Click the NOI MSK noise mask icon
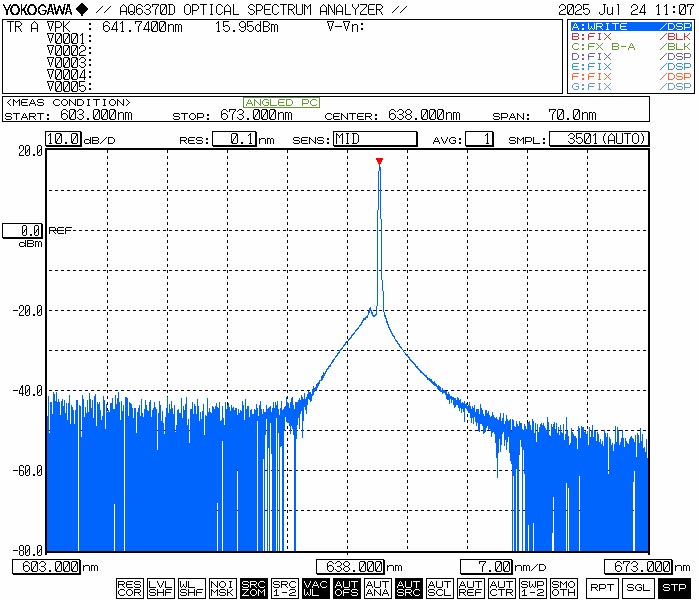This screenshot has height=601, width=699. pos(222,588)
